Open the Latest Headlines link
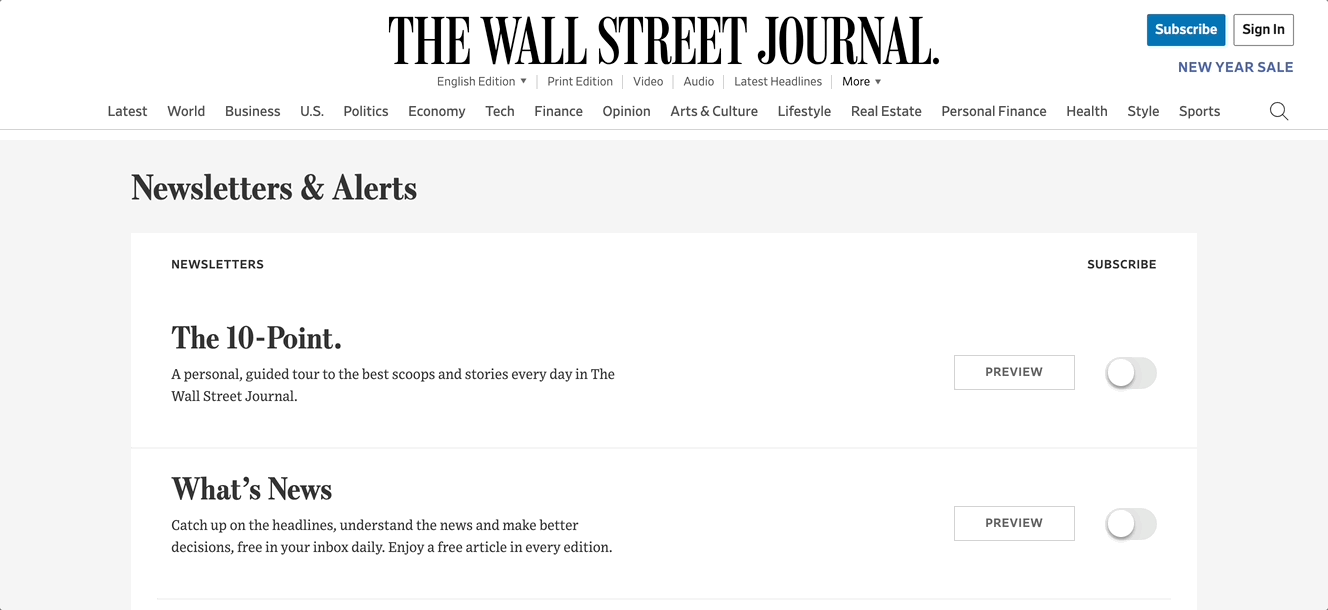This screenshot has width=1328, height=610. click(778, 82)
